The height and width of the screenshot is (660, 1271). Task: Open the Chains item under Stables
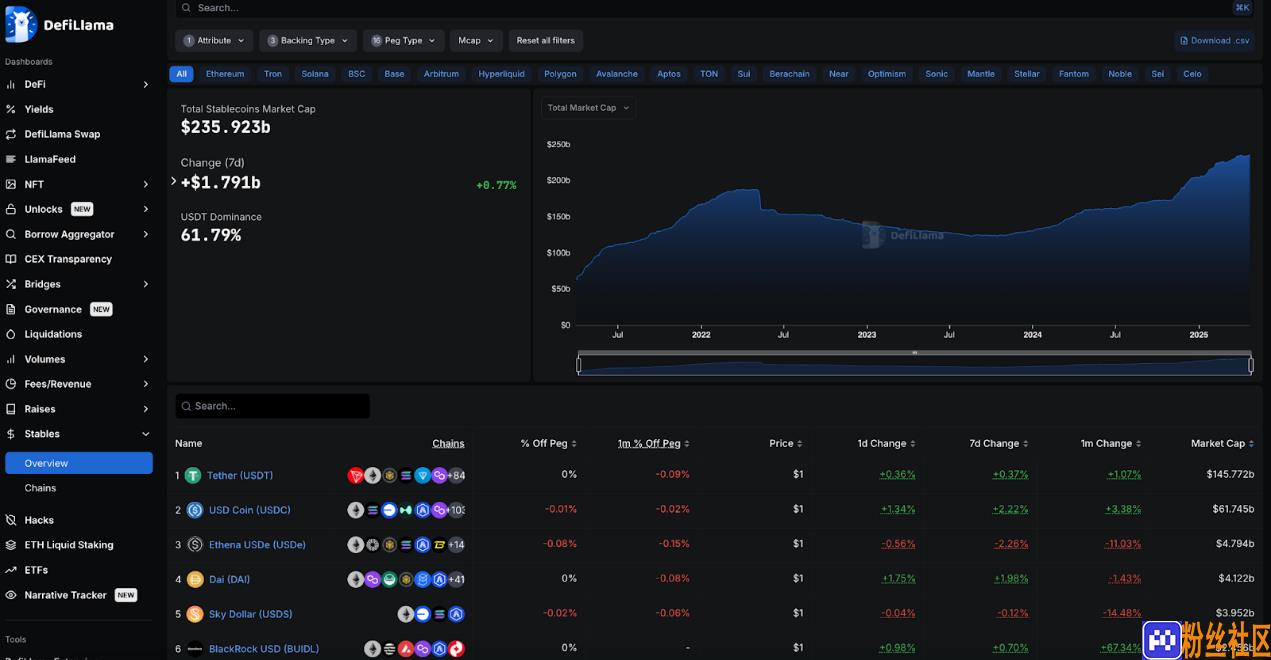coord(40,488)
